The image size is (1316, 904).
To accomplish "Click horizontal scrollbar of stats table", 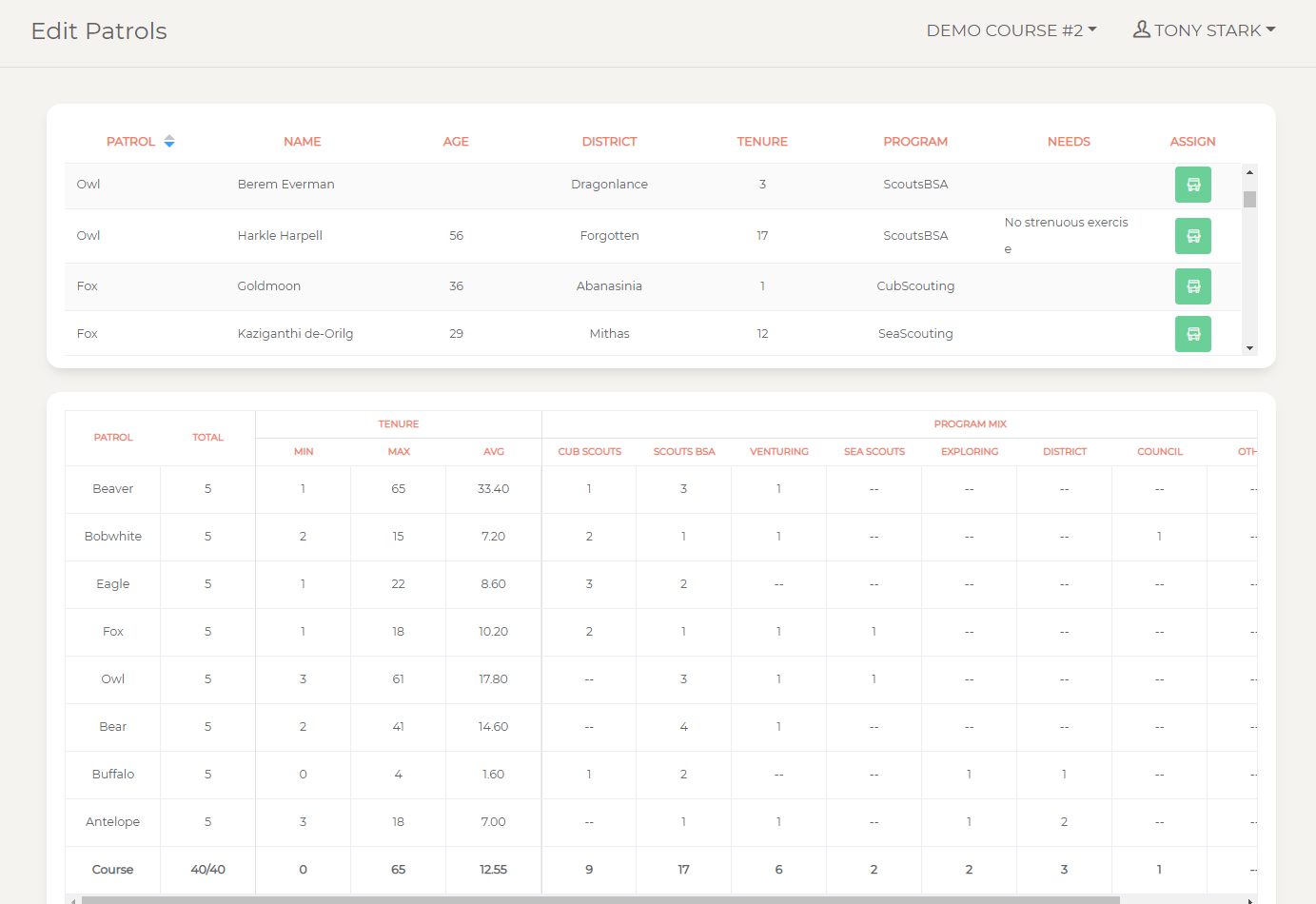I will pos(600,900).
